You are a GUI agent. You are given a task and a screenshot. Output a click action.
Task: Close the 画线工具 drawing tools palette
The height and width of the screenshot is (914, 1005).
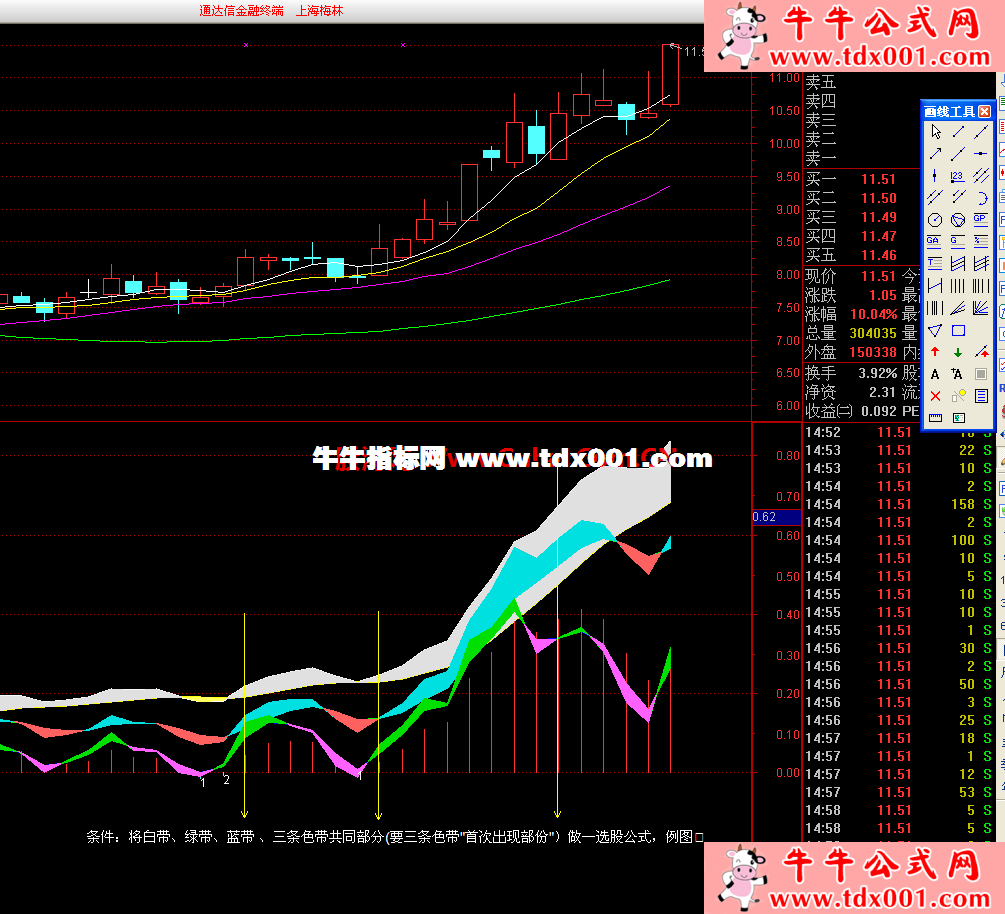984,111
